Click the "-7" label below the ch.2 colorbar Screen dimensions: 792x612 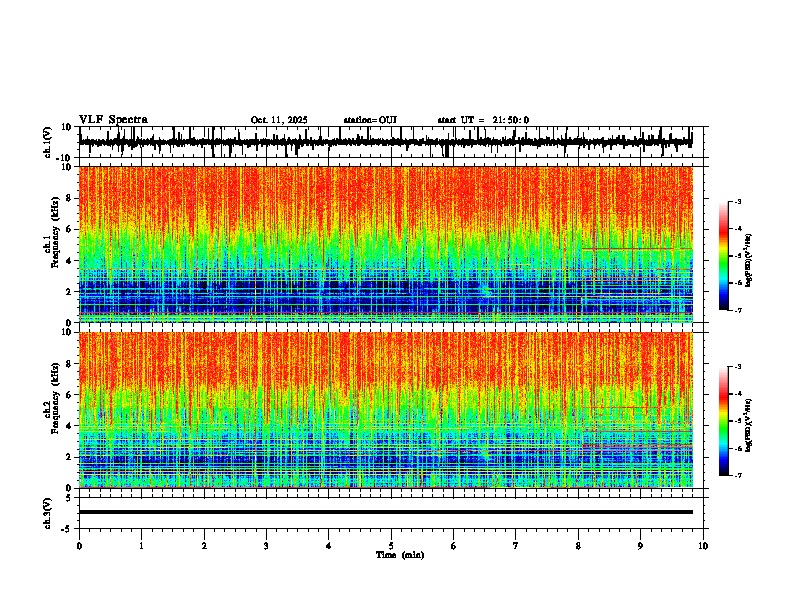737,475
